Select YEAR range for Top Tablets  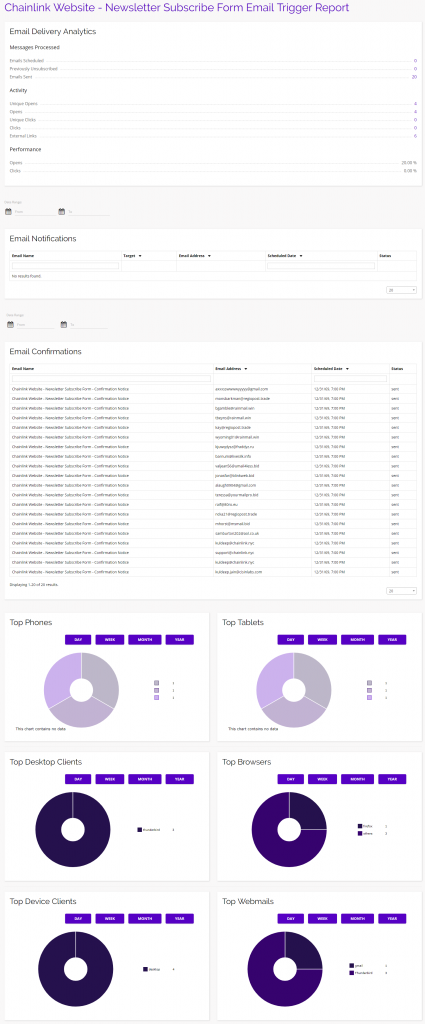[392, 639]
